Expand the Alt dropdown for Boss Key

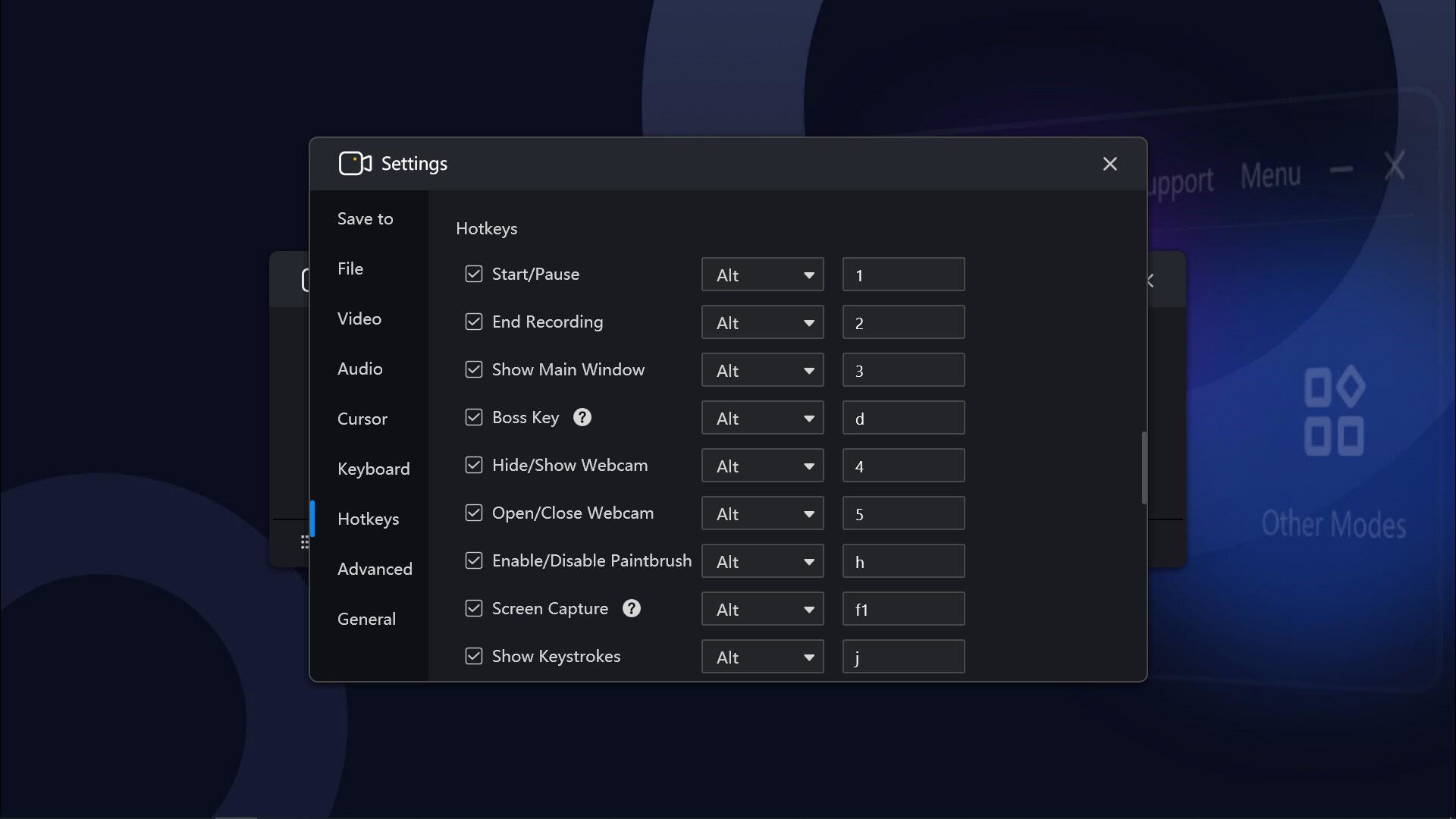pyautogui.click(x=762, y=417)
